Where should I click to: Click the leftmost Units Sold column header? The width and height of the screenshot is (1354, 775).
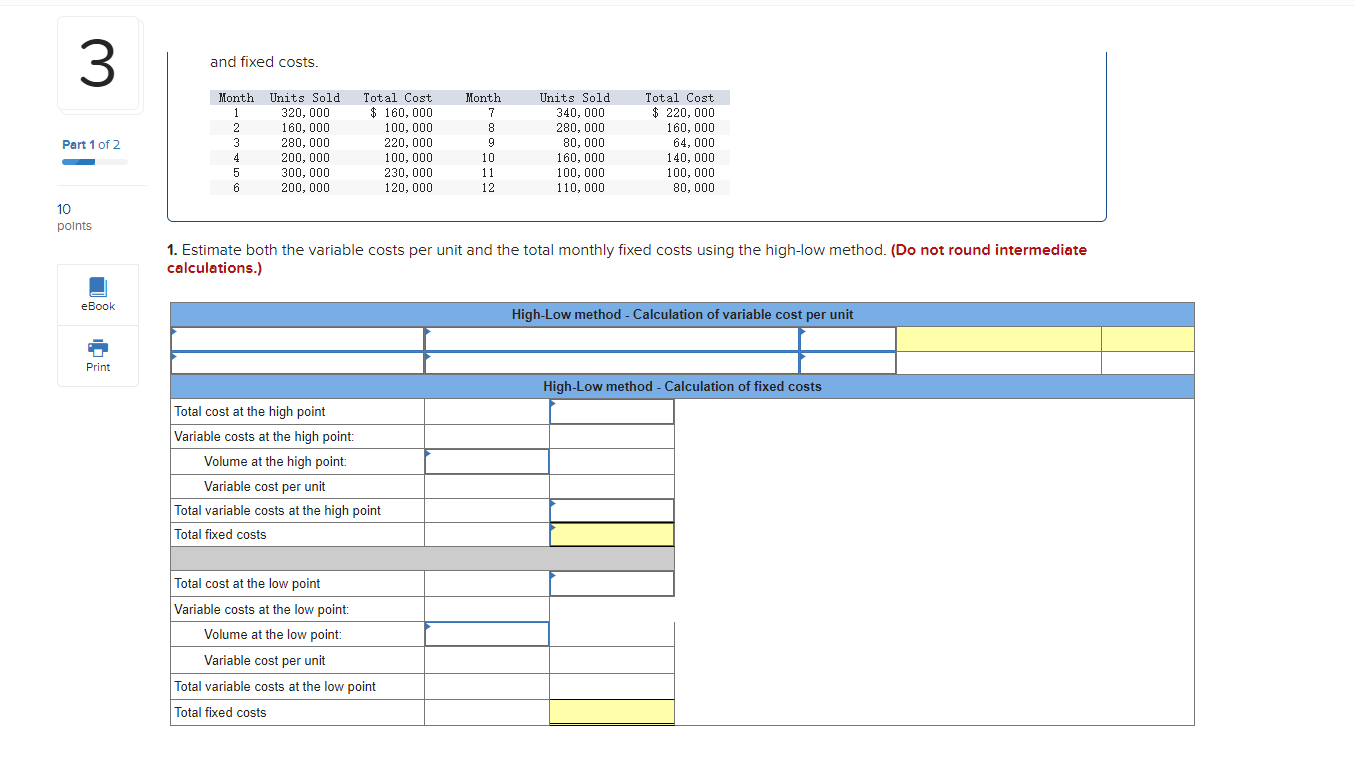305,97
